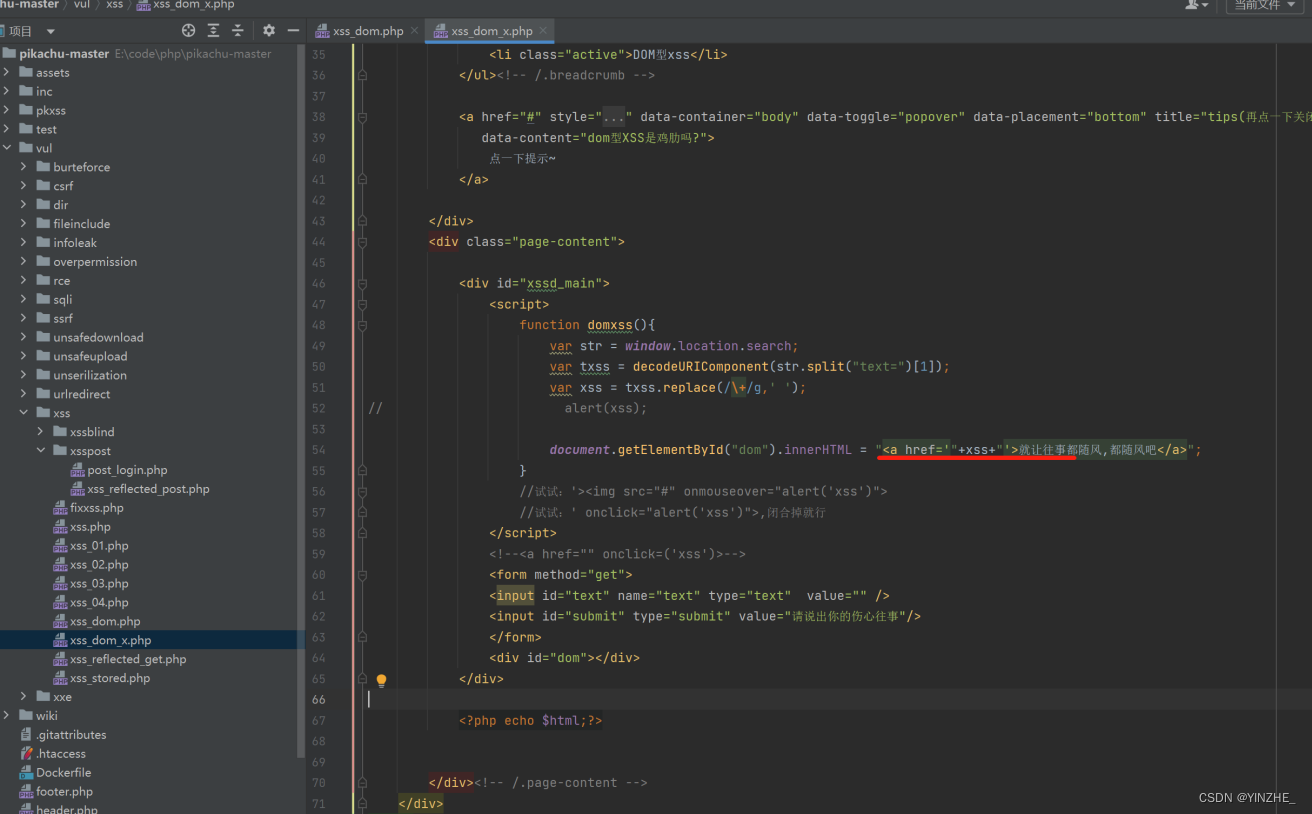This screenshot has width=1312, height=814.
Task: Click the lightbulb intention icon on line 65
Action: click(x=381, y=680)
